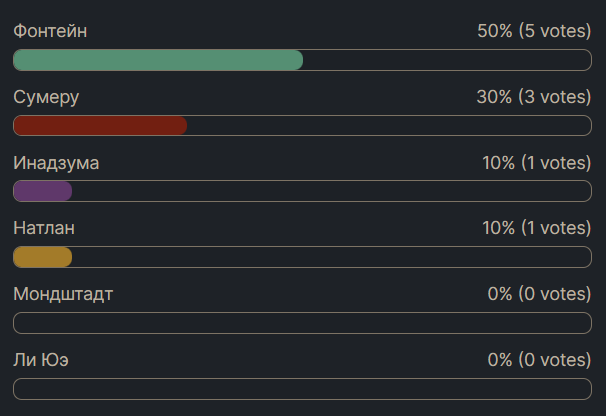Viewport: 606px width, 416px height.
Task: Click the gold filled Натлан bar segment
Action: (x=42, y=258)
